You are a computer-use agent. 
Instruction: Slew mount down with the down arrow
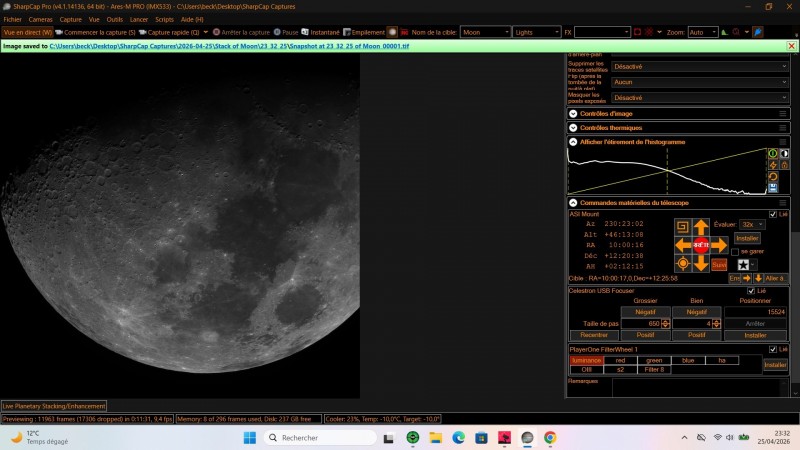pos(701,264)
